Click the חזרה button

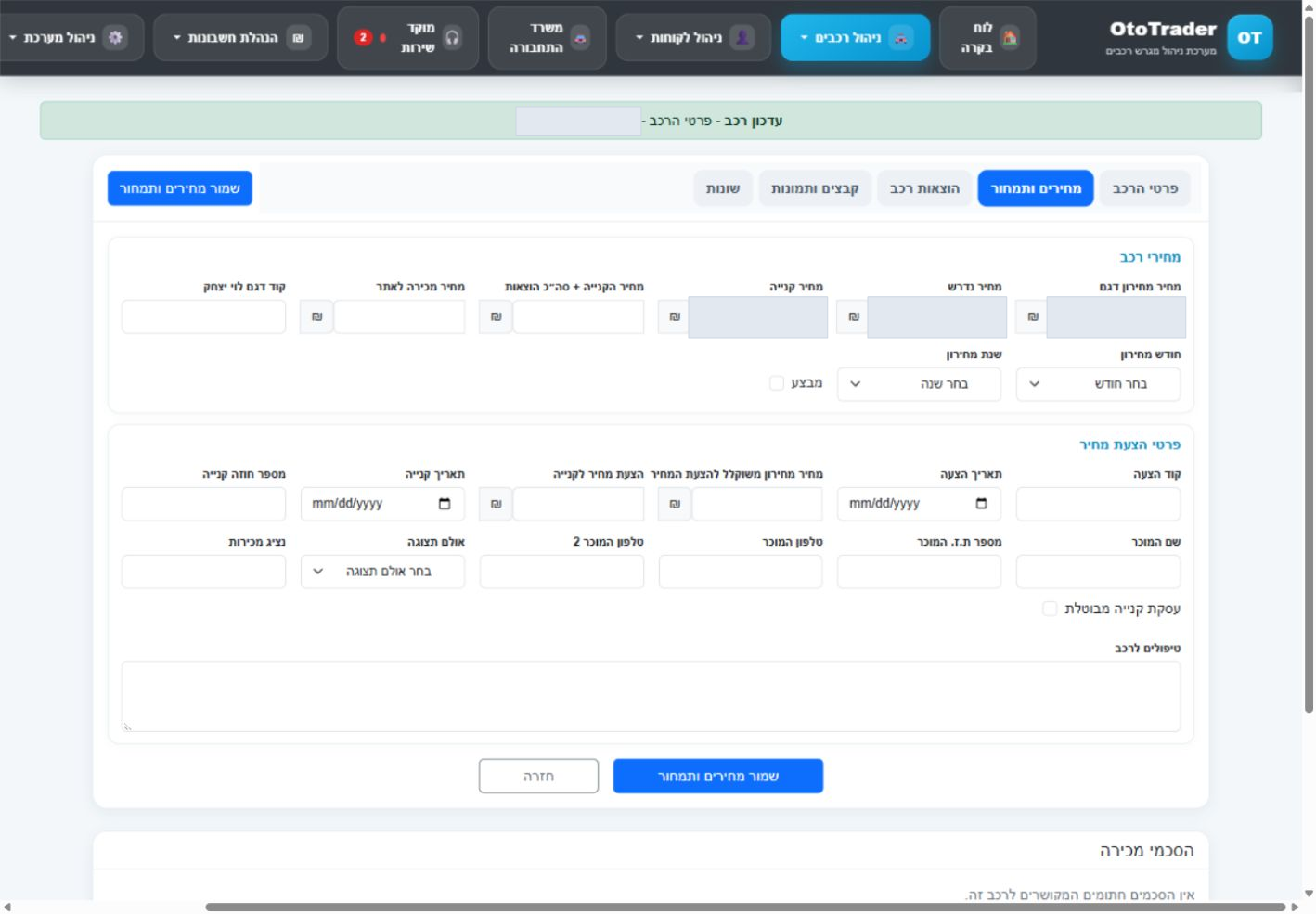(538, 777)
